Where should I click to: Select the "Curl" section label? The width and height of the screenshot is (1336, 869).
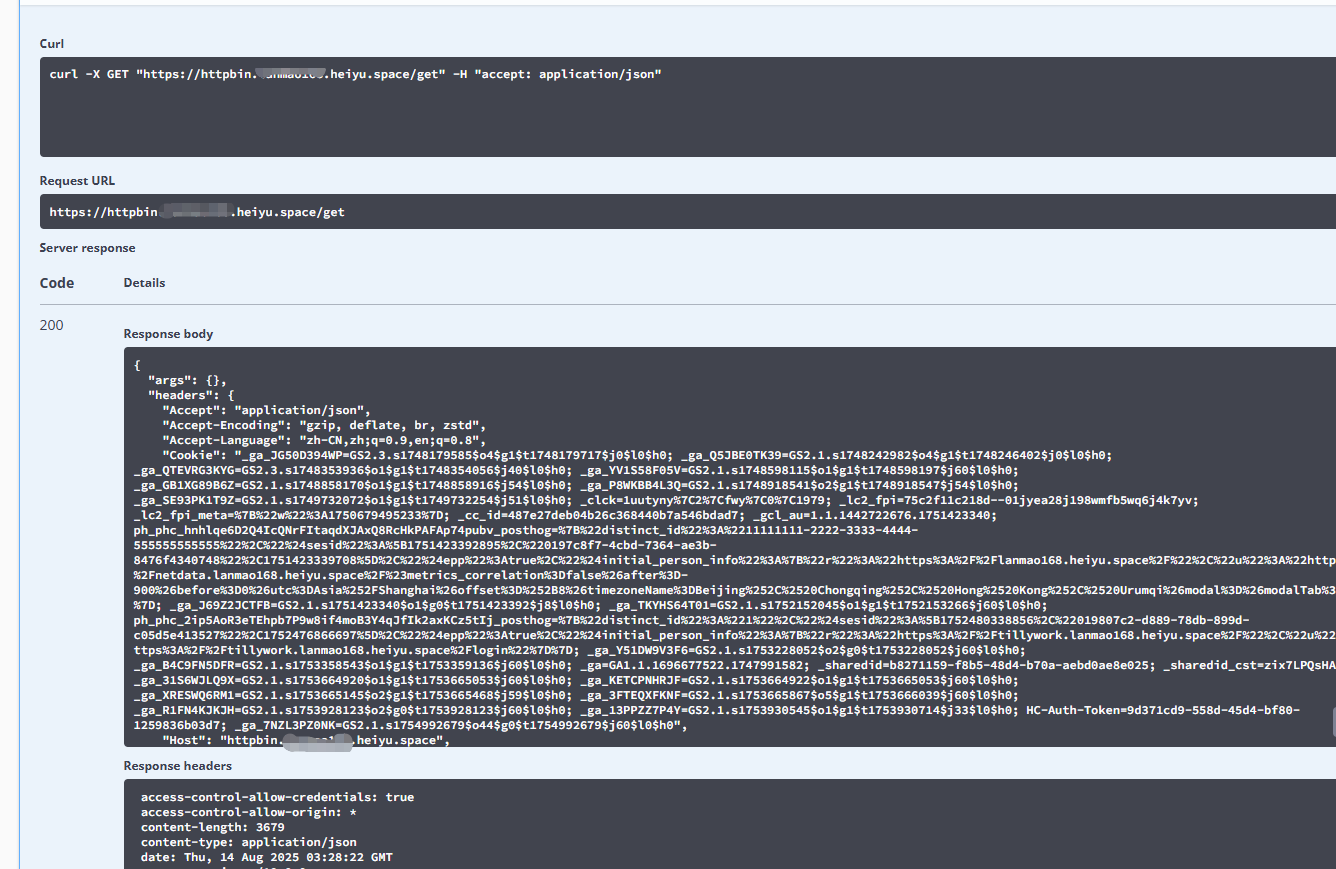pos(52,43)
